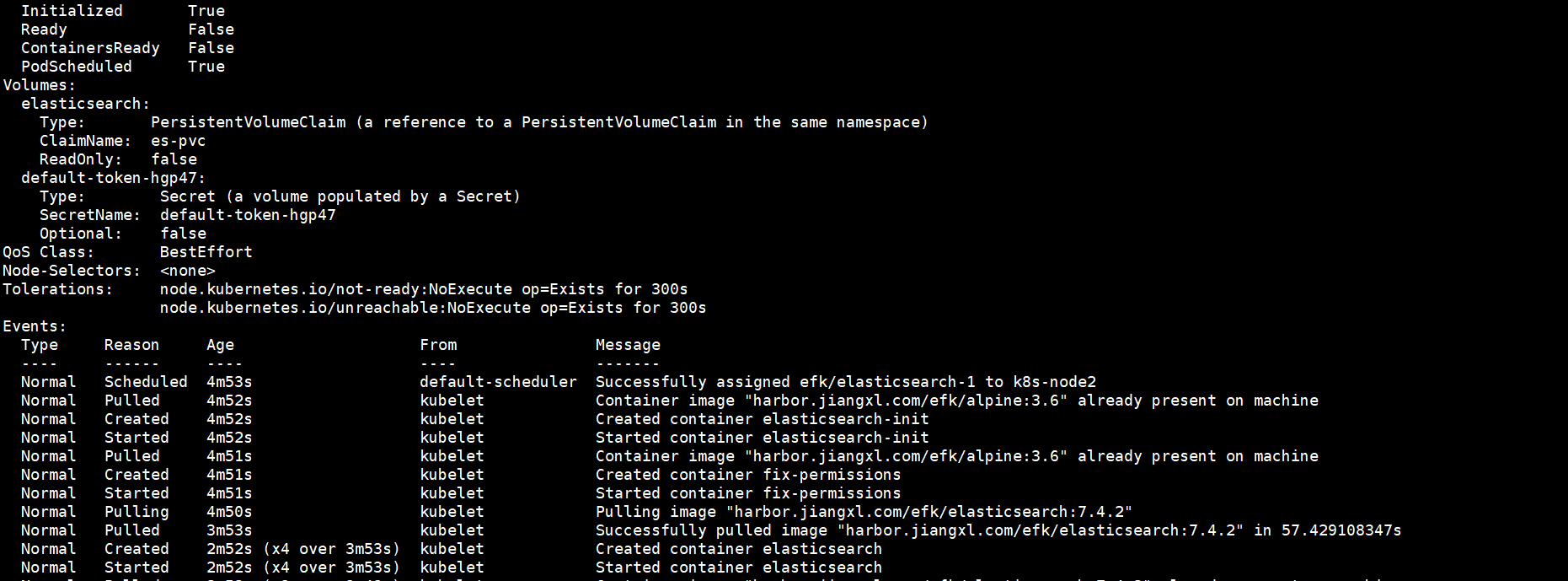Click the default-token-hgp47 SecretName value
The image size is (1568, 581).
point(248,215)
